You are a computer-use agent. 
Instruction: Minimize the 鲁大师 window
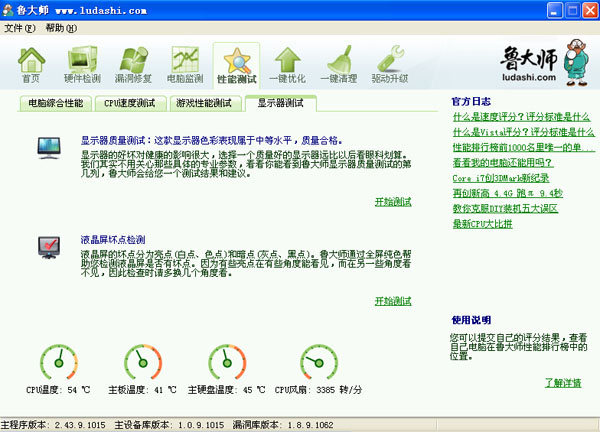pyautogui.click(x=554, y=10)
